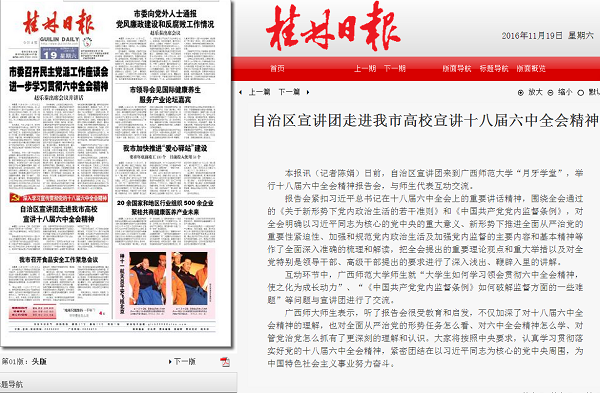Click the paragraph starting 互动环节中
The height and width of the screenshot is (393, 600).
click(x=425, y=287)
